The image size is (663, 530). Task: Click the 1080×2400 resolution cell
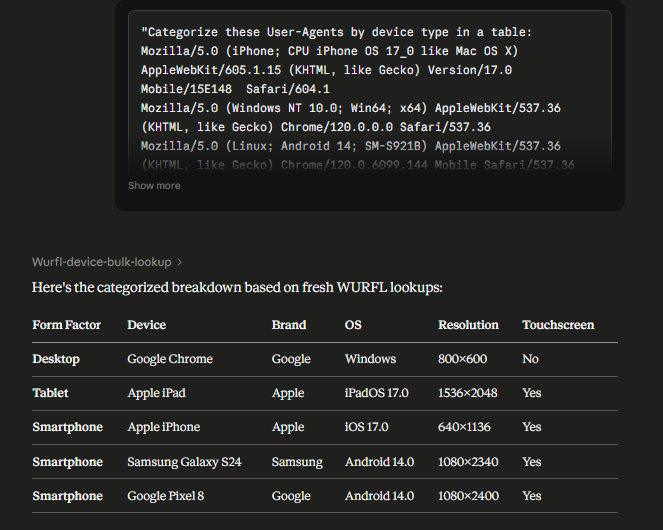[468, 496]
